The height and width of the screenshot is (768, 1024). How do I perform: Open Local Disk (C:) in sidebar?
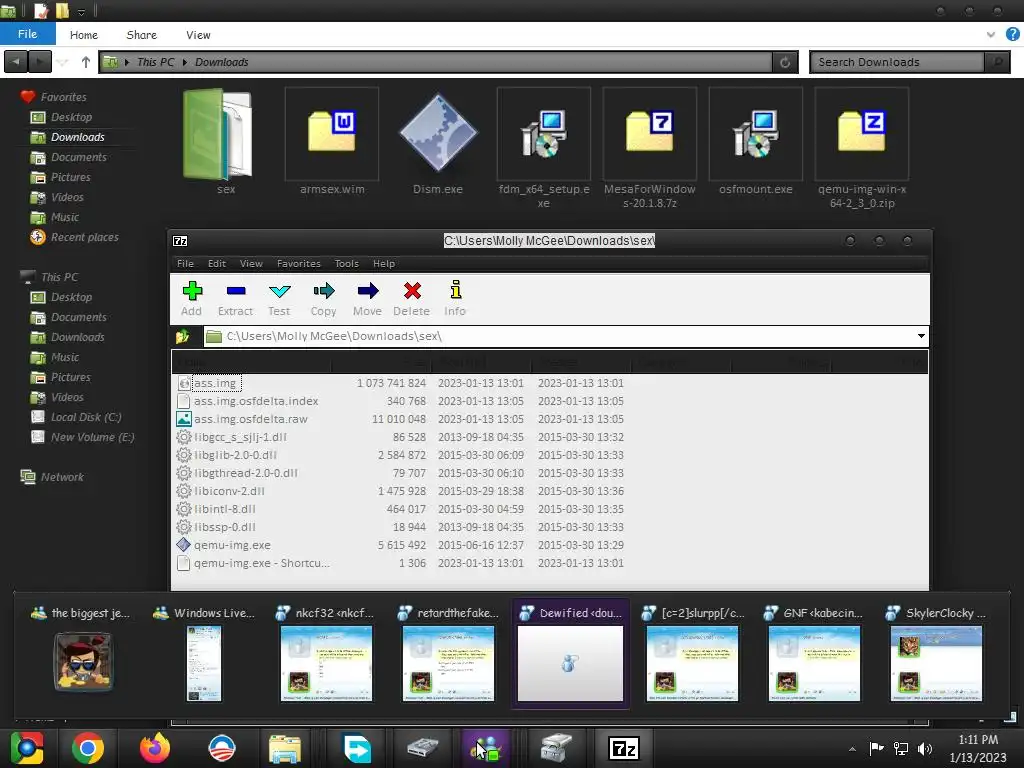(x=77, y=417)
